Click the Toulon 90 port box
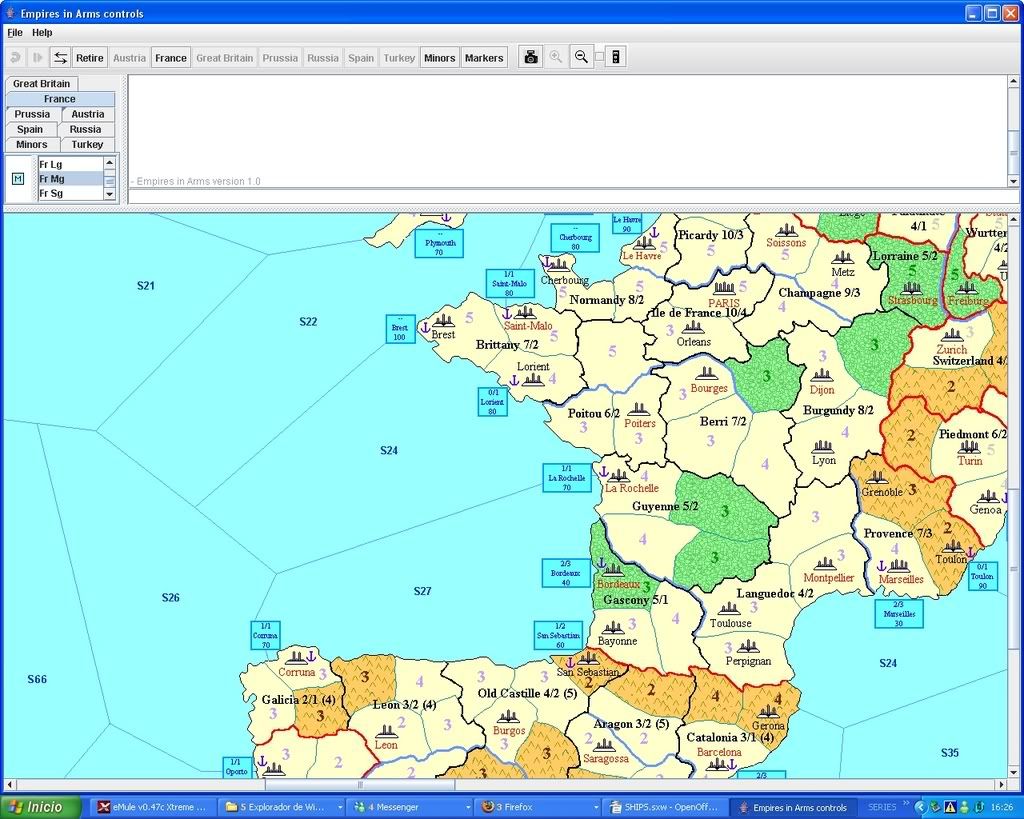The height and width of the screenshot is (819, 1024). point(983,576)
